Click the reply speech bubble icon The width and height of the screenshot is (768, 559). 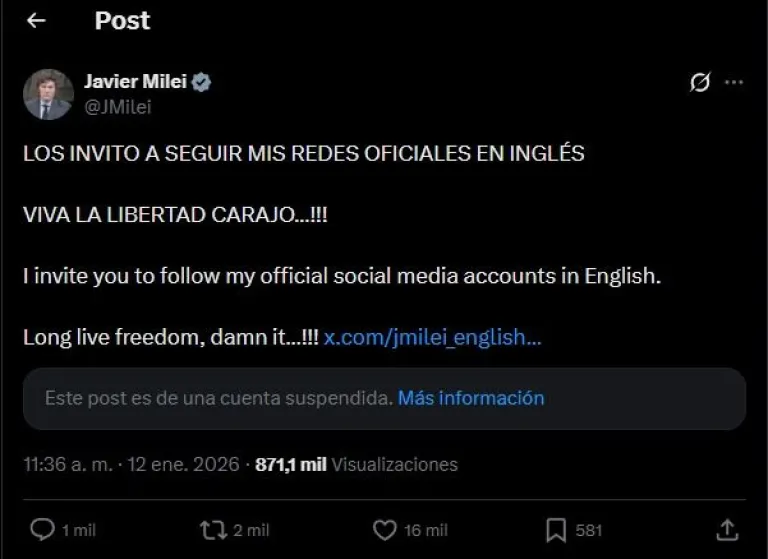[43, 529]
